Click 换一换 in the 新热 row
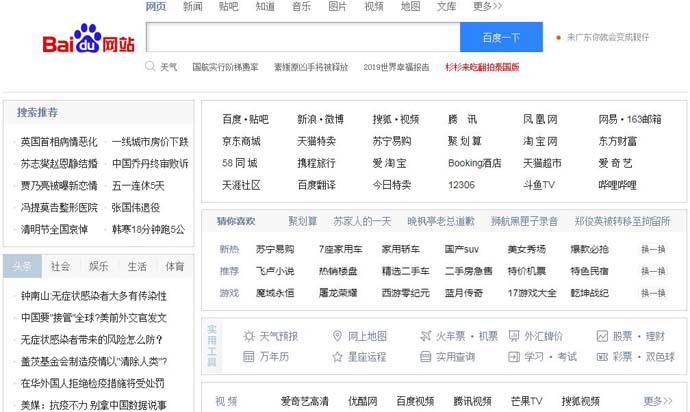 pos(653,250)
